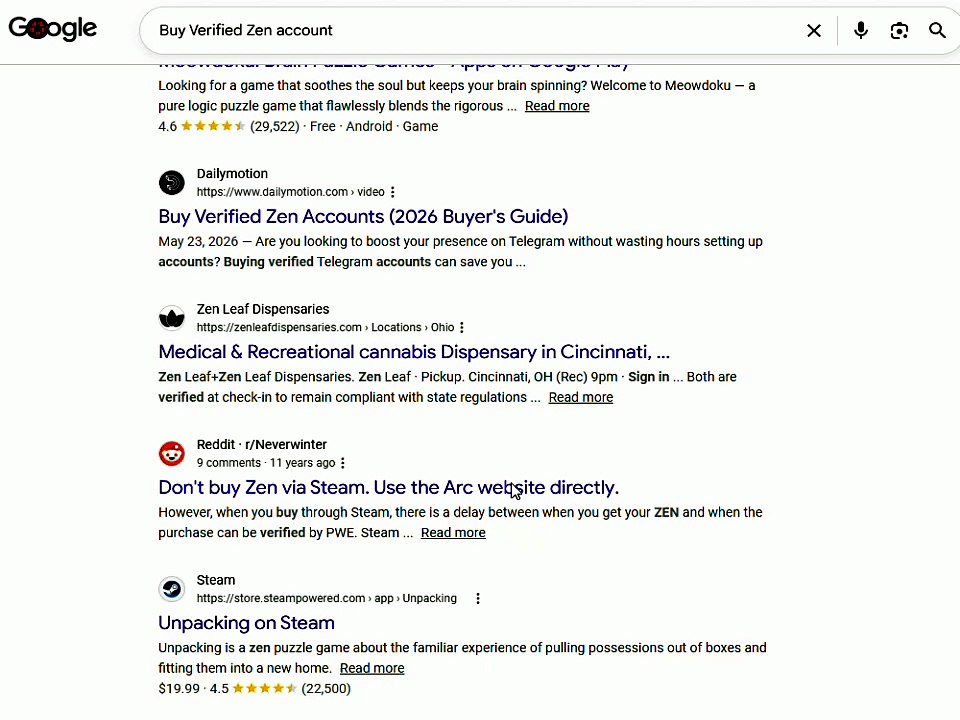The height and width of the screenshot is (720, 960).
Task: Open three-dot menu for Steam result
Action: [478, 598]
